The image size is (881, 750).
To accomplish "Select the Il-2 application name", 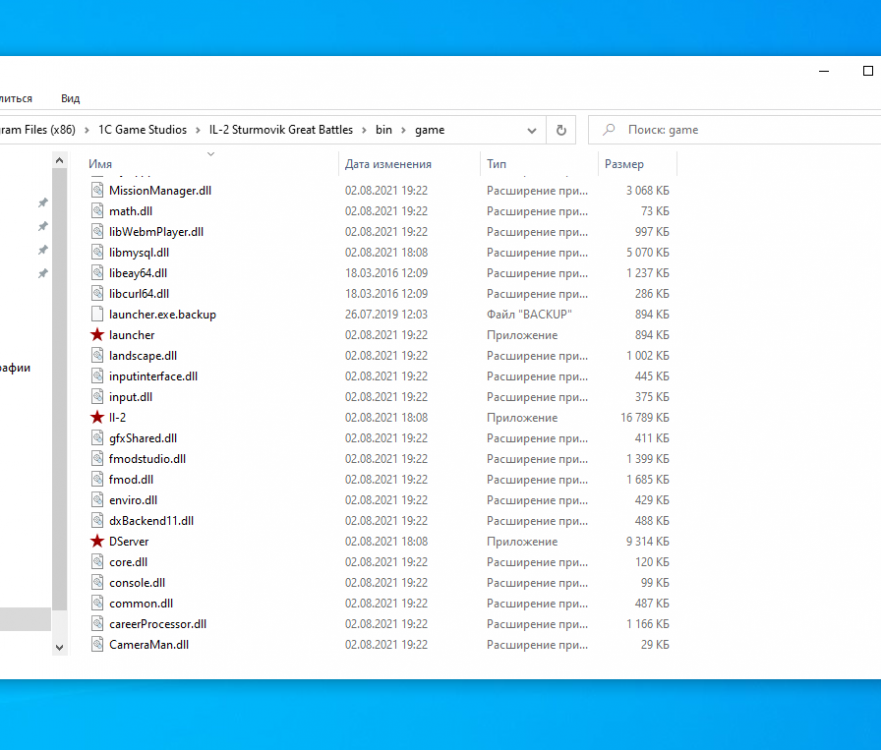I will tap(117, 417).
